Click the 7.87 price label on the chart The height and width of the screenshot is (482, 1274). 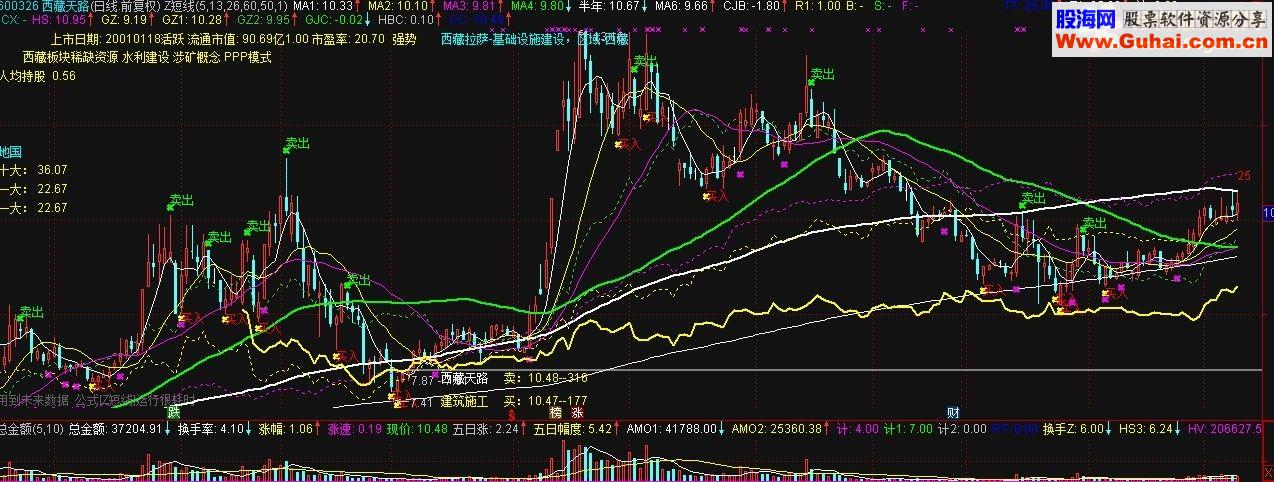click(x=423, y=380)
